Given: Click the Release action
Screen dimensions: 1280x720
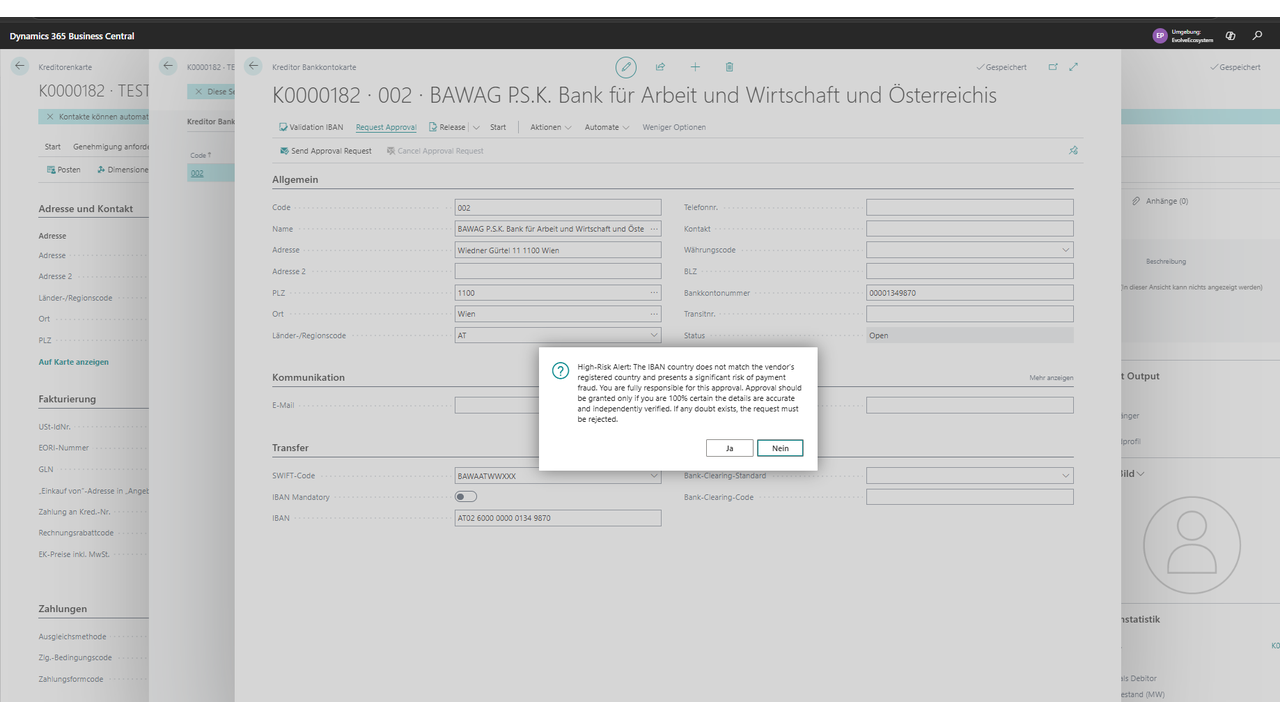Looking at the screenshot, I should pyautogui.click(x=447, y=127).
